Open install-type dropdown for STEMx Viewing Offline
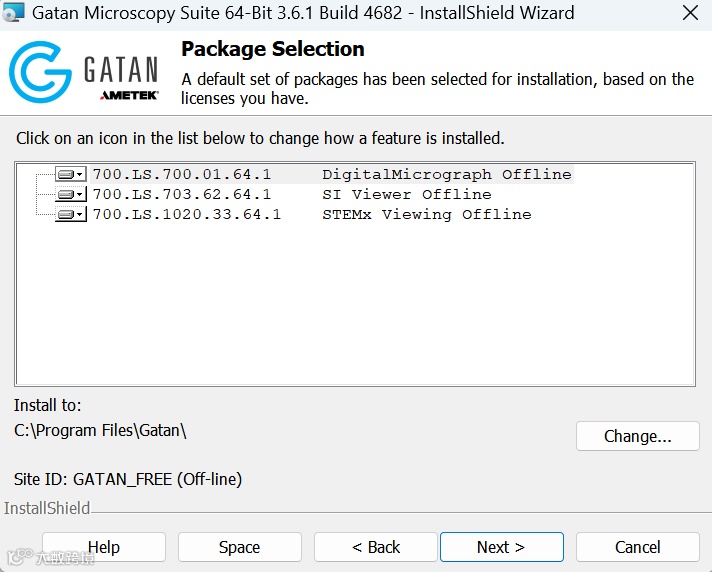The height and width of the screenshot is (572, 712). pyautogui.click(x=71, y=214)
